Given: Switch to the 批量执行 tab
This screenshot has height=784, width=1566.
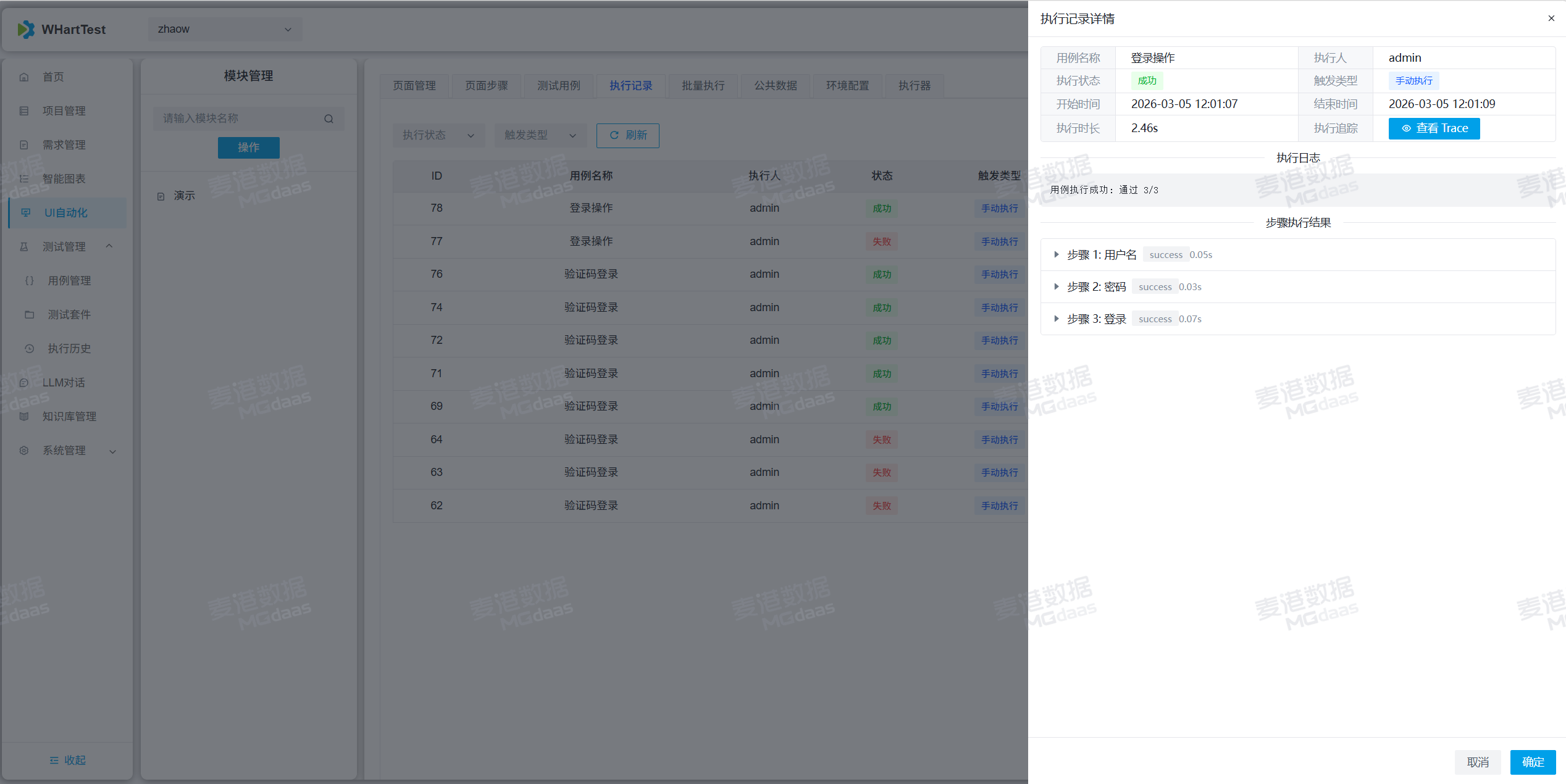Looking at the screenshot, I should click(703, 86).
